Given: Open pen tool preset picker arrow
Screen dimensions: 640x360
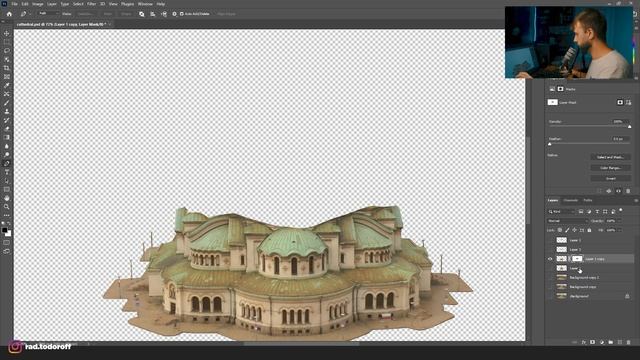Looking at the screenshot, I should (29, 14).
